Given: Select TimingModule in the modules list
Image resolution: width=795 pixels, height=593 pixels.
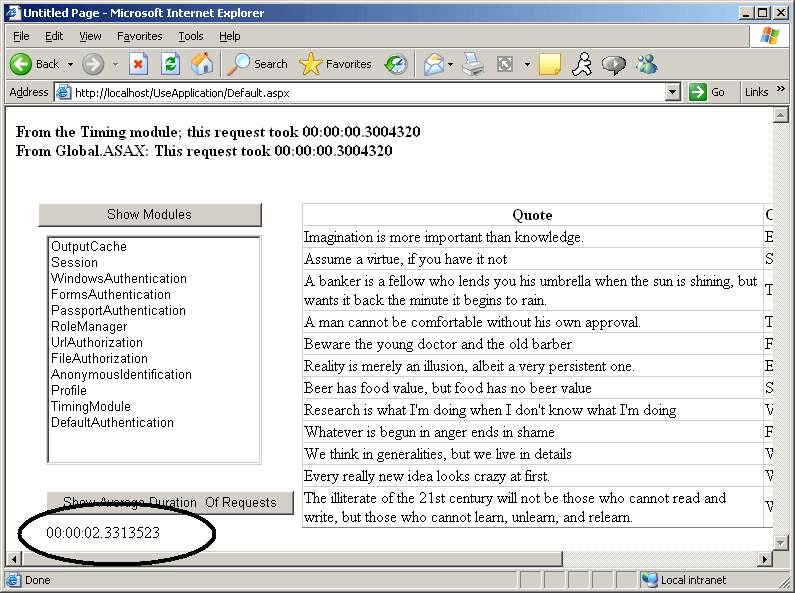Looking at the screenshot, I should [91, 406].
